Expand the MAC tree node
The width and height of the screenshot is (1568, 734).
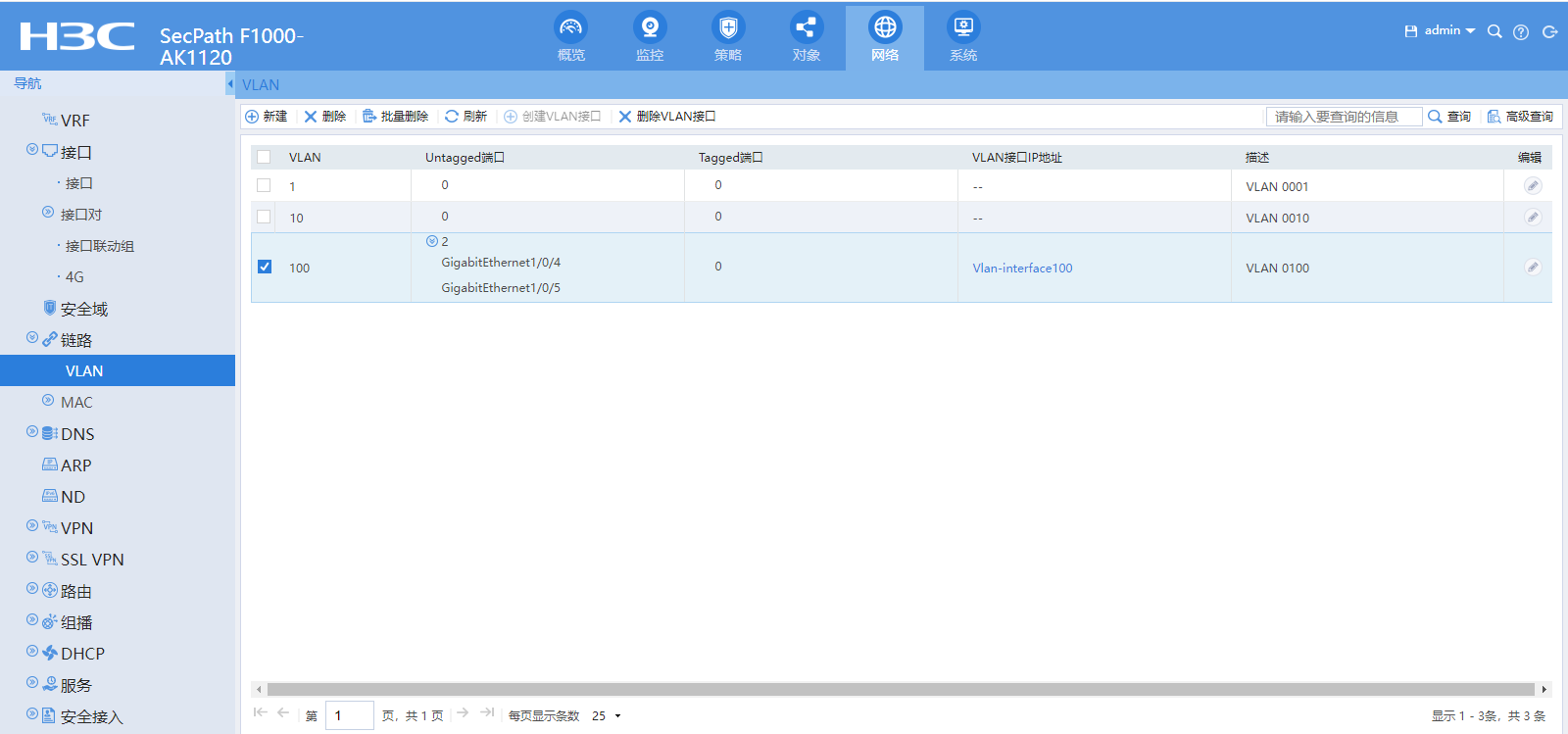(48, 400)
